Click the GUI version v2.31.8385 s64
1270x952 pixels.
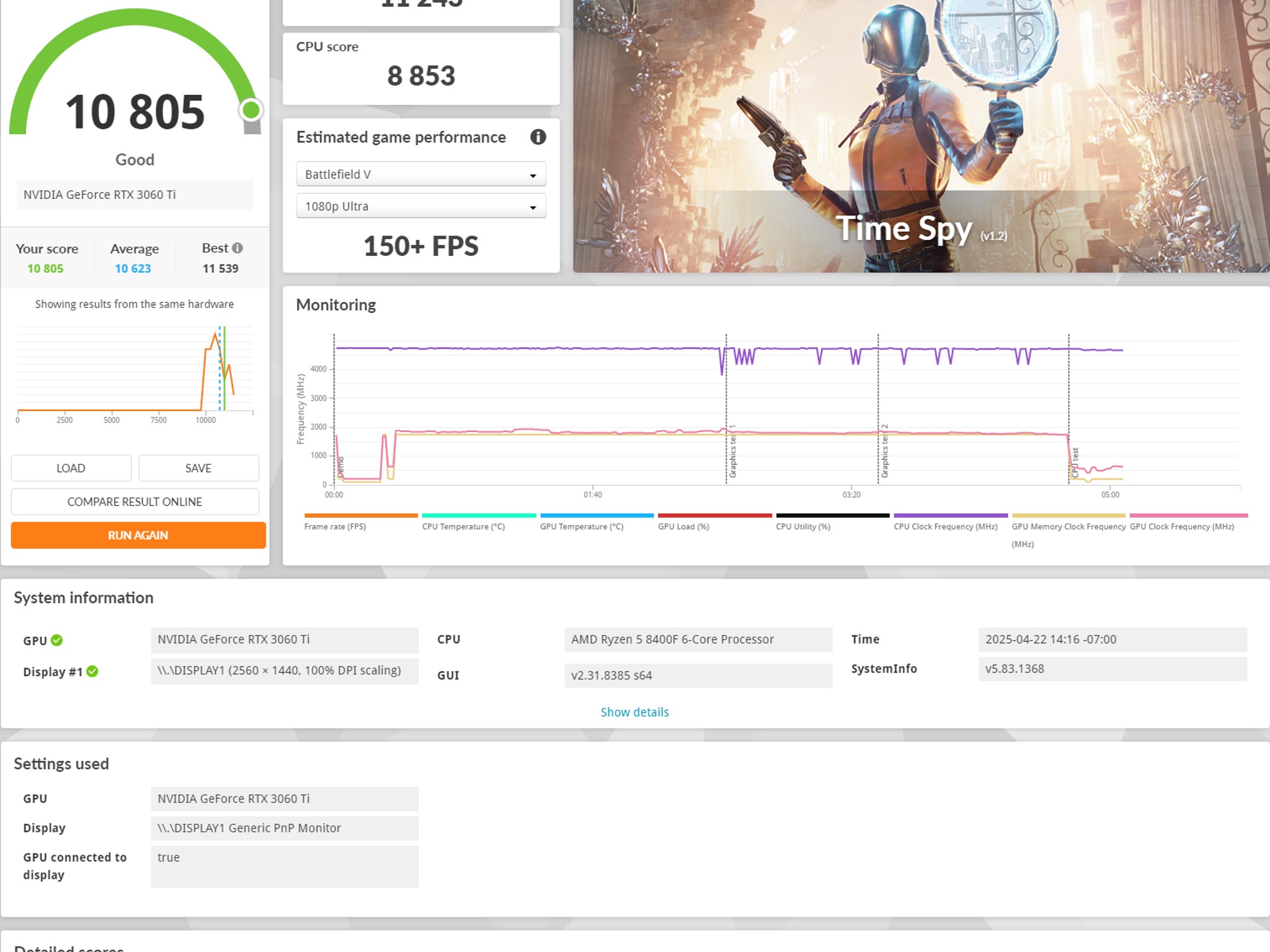(x=698, y=676)
